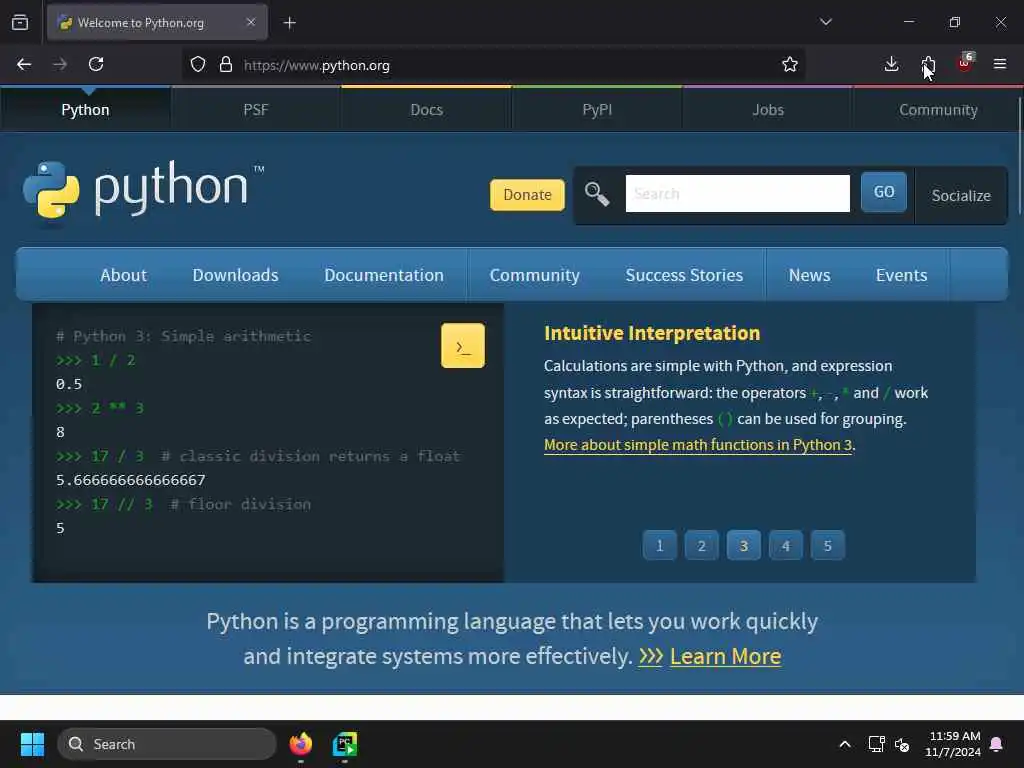Switch to slide 2
Viewport: 1024px width, 768px height.
(x=701, y=545)
